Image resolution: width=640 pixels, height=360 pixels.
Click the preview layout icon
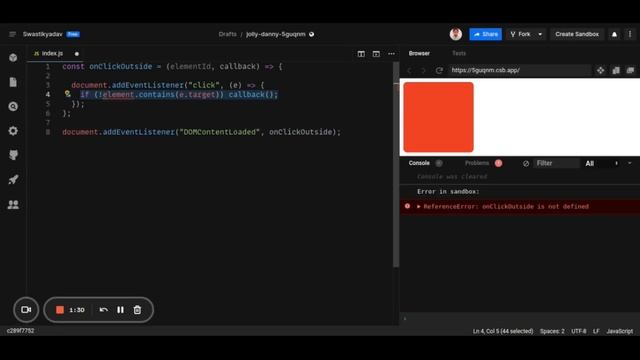click(x=376, y=53)
